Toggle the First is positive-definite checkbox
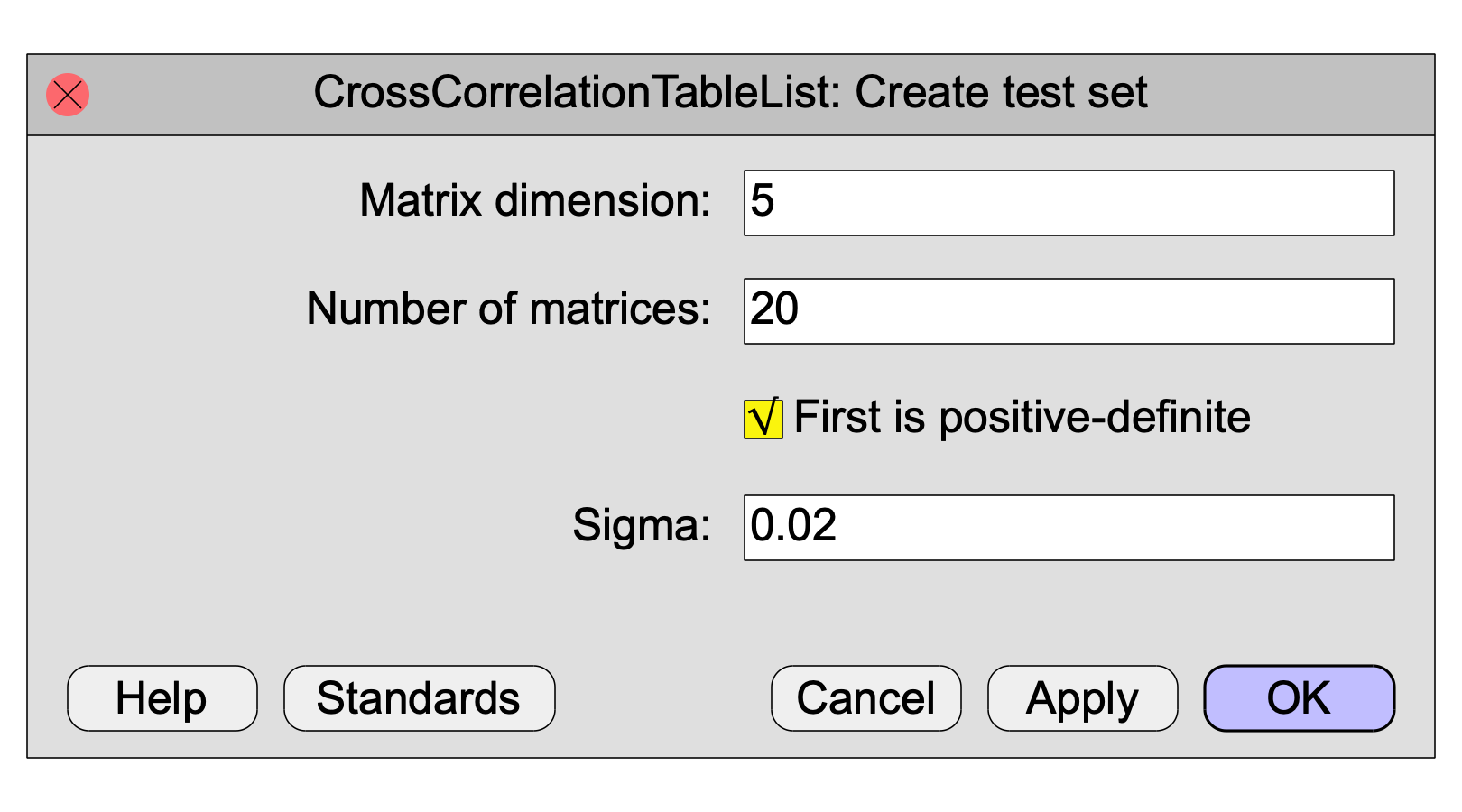Screen dimensions: 1462x812 [x=763, y=419]
